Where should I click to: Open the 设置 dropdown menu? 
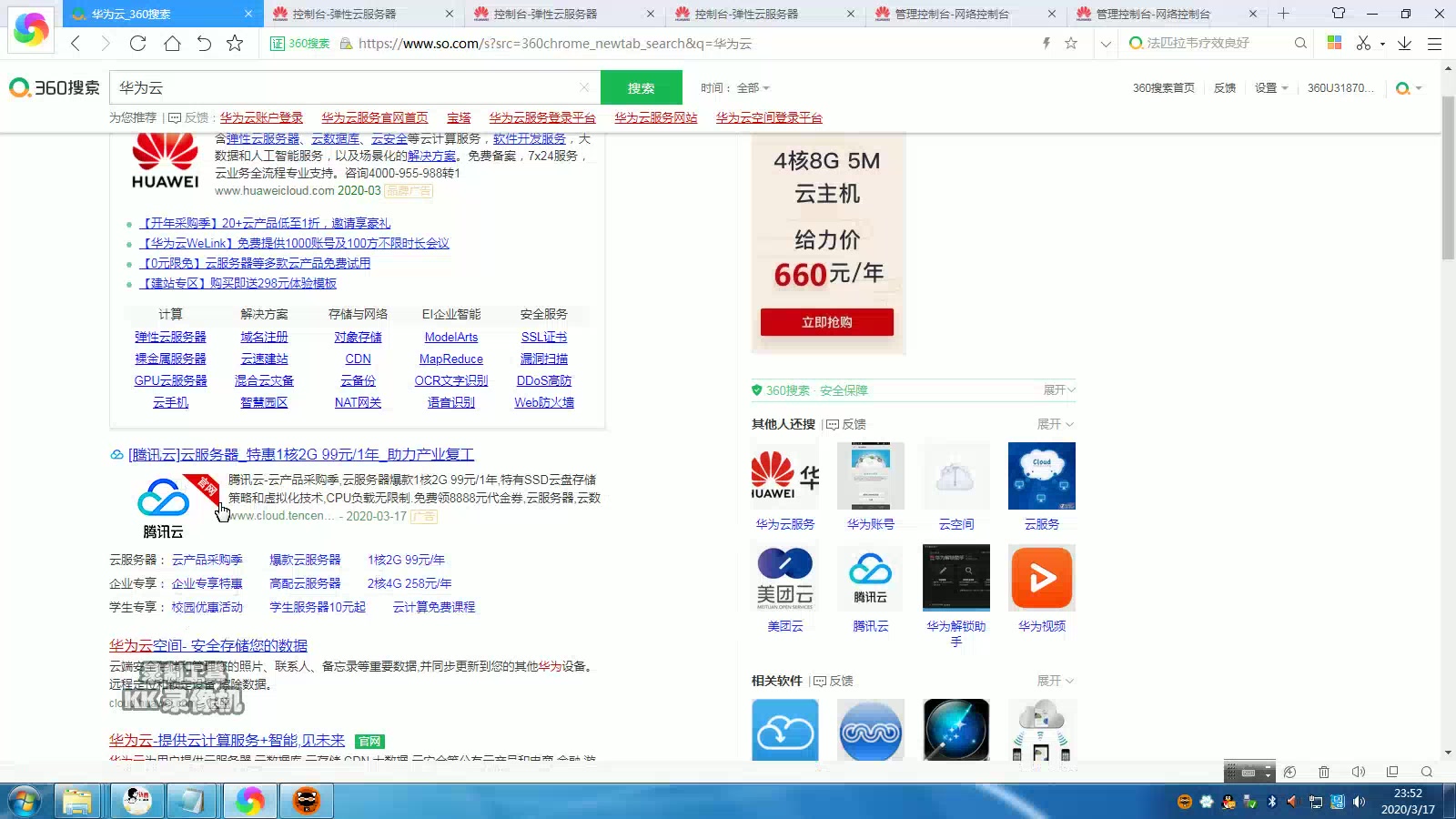(1271, 87)
